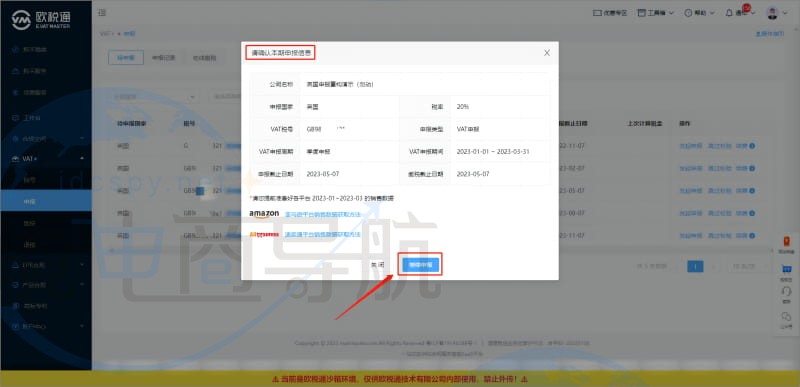Click 发起申报 link in the 23-02-07 row
Viewport: 800px width, 387px height.
point(690,168)
